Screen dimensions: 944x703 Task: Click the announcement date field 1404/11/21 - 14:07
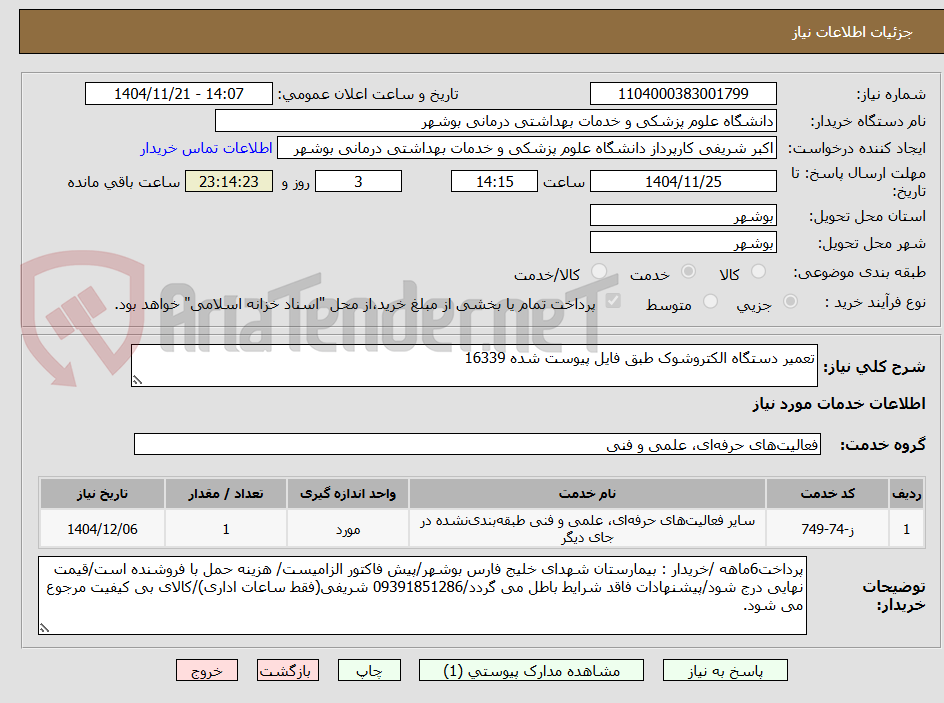click(x=179, y=94)
